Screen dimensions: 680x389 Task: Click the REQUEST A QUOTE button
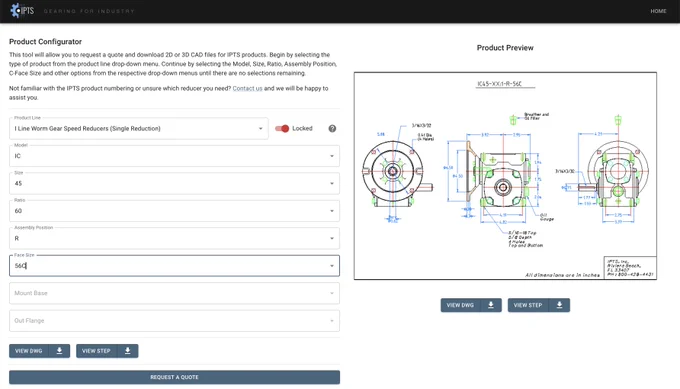[x=174, y=377]
